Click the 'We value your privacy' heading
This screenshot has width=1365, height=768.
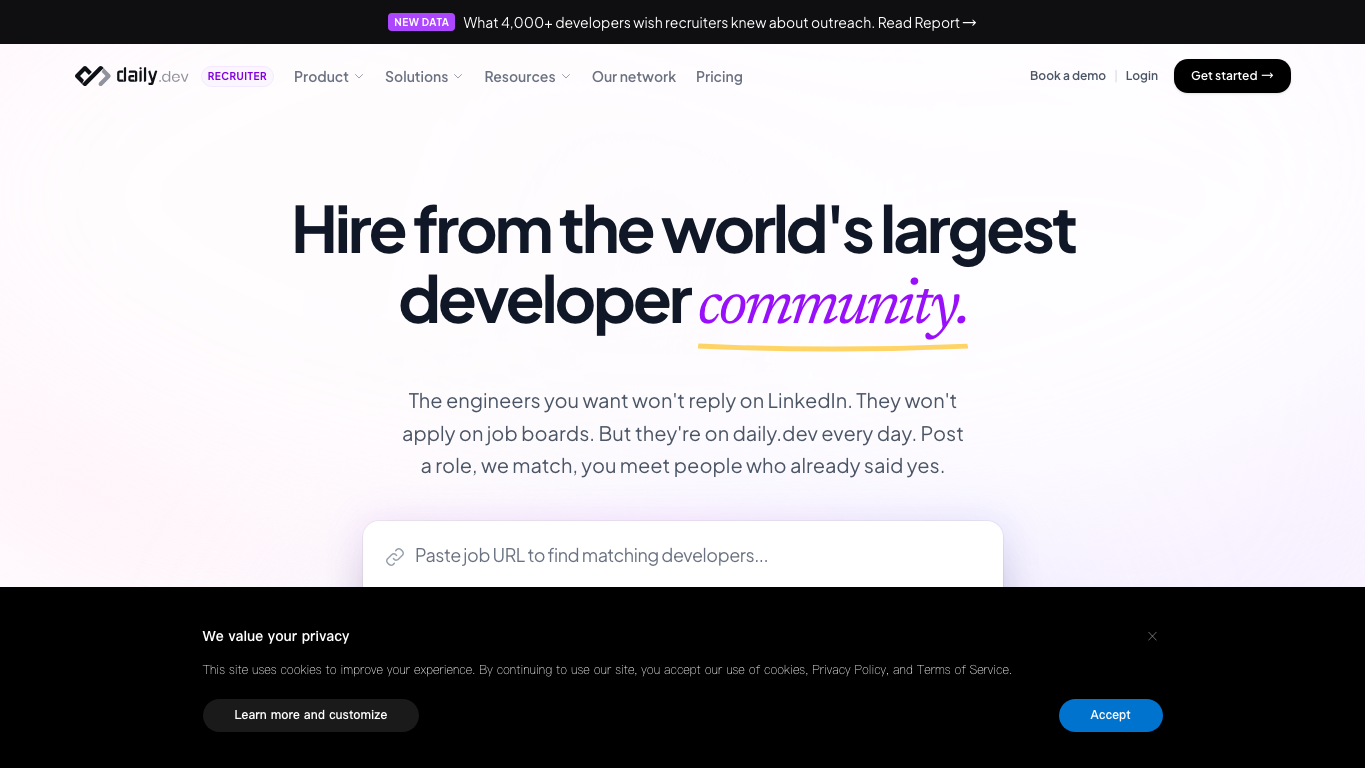(276, 636)
